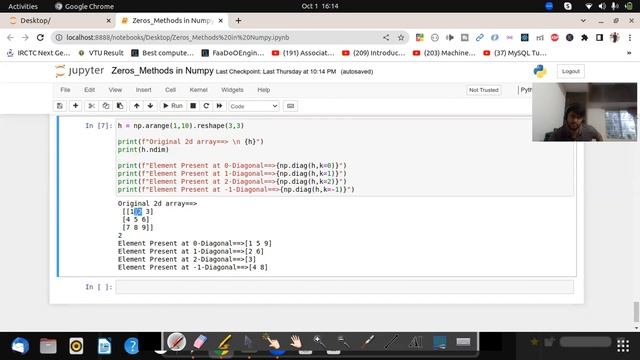Image resolution: width=640 pixels, height=360 pixels.
Task: Open Files manager in the dock
Action: coord(48,346)
